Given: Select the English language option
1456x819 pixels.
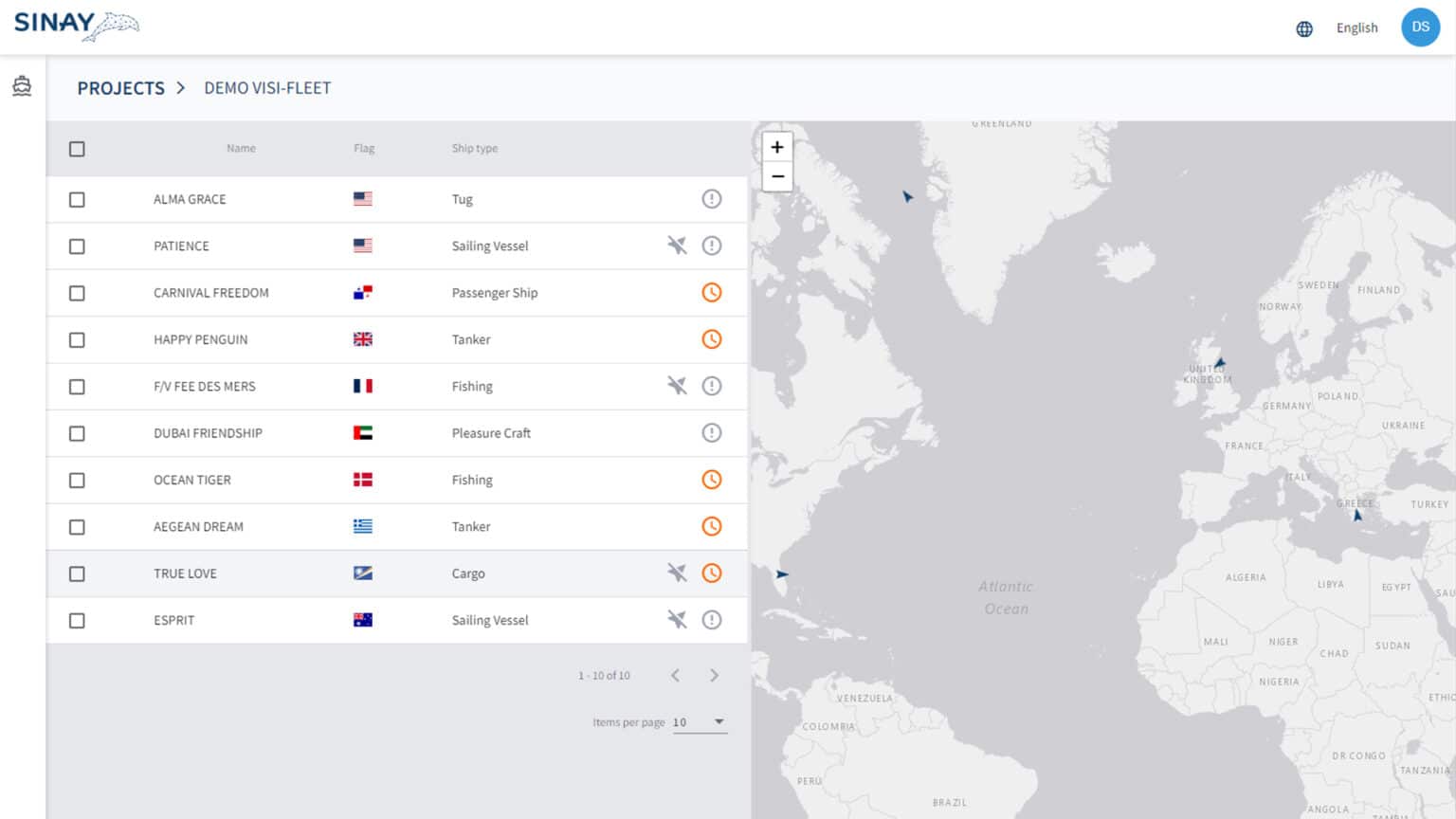Looking at the screenshot, I should pos(1356,27).
